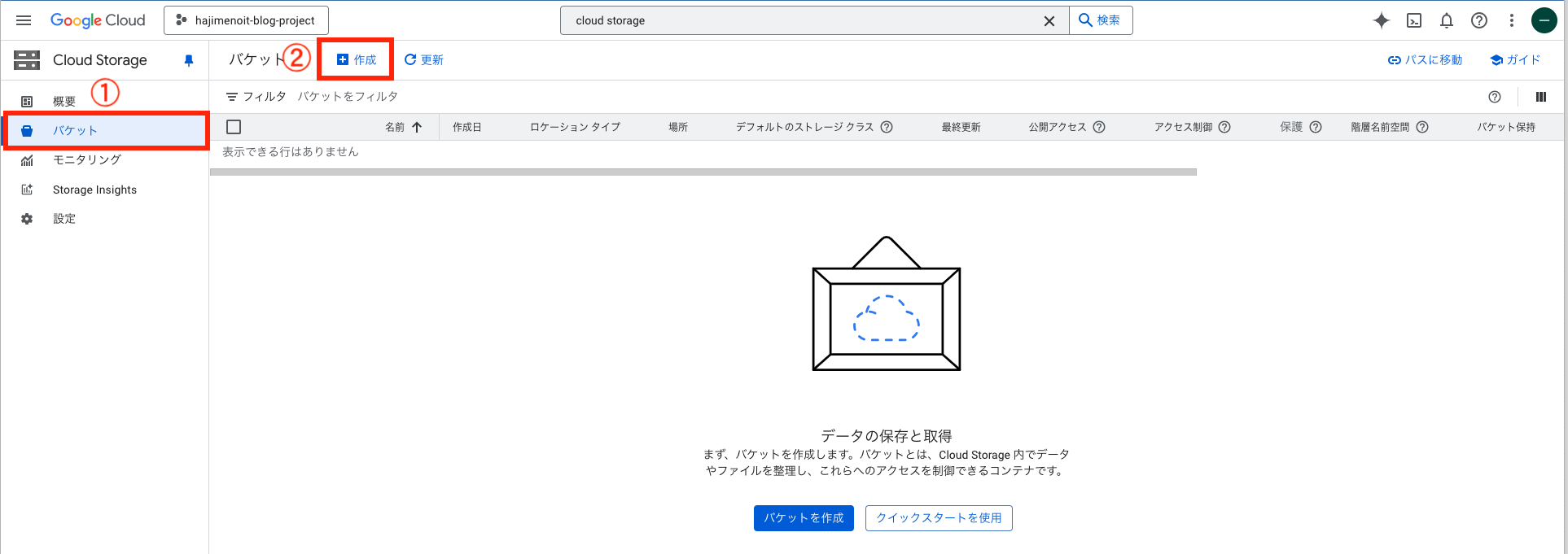
Task: Click the バケット保持 column header
Action: [1506, 127]
